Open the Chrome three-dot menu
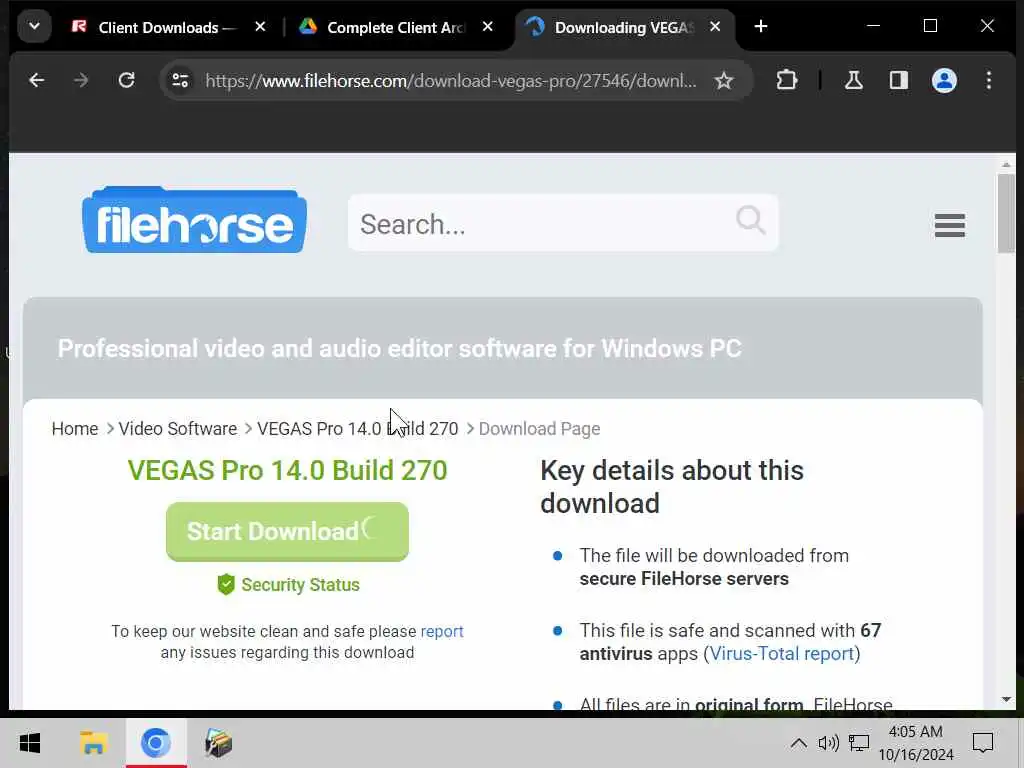This screenshot has height=768, width=1024. pyautogui.click(x=989, y=80)
